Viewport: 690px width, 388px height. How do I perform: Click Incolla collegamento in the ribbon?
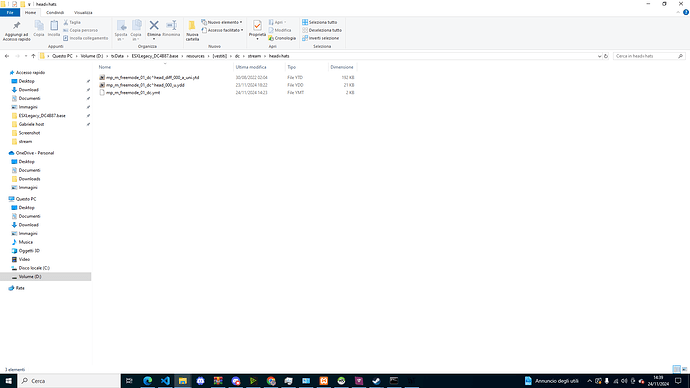click(85, 38)
